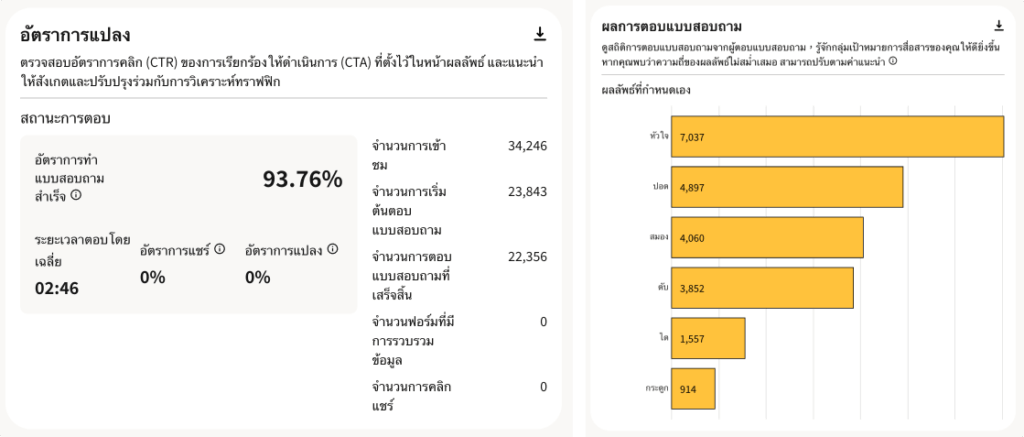Click the ตับ bar showing 3,852
This screenshot has height=437, width=1024.
click(763, 289)
